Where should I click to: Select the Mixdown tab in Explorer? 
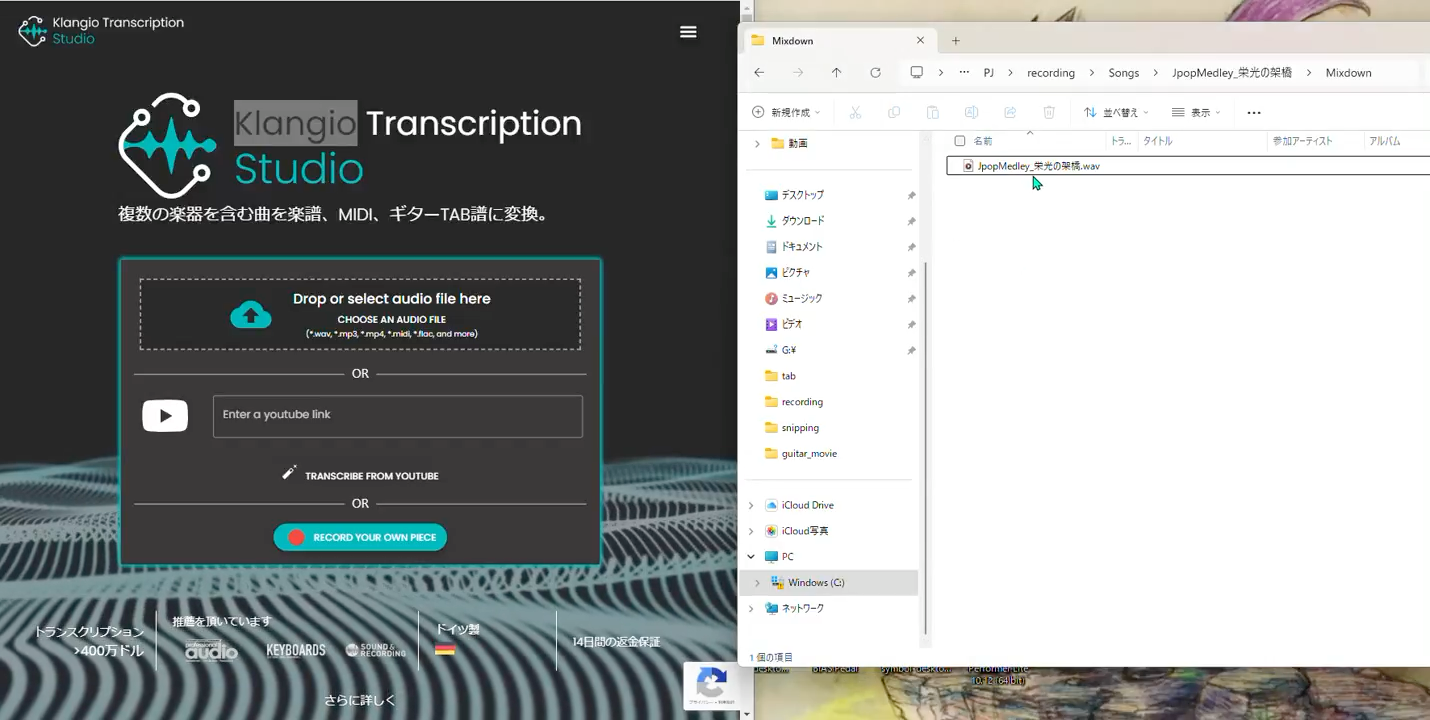pos(837,41)
